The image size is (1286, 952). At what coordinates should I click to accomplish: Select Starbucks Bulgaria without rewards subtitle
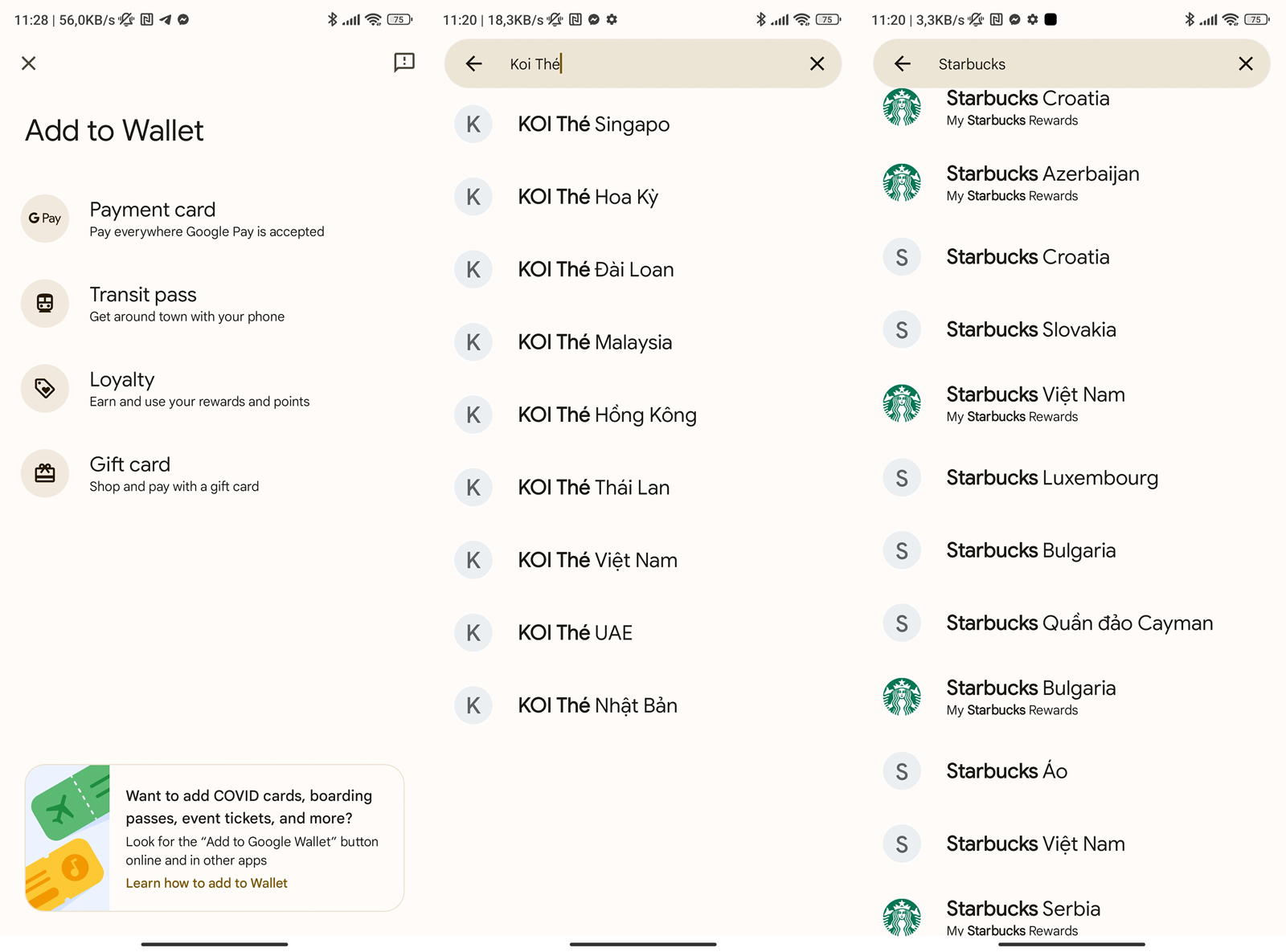(1071, 550)
